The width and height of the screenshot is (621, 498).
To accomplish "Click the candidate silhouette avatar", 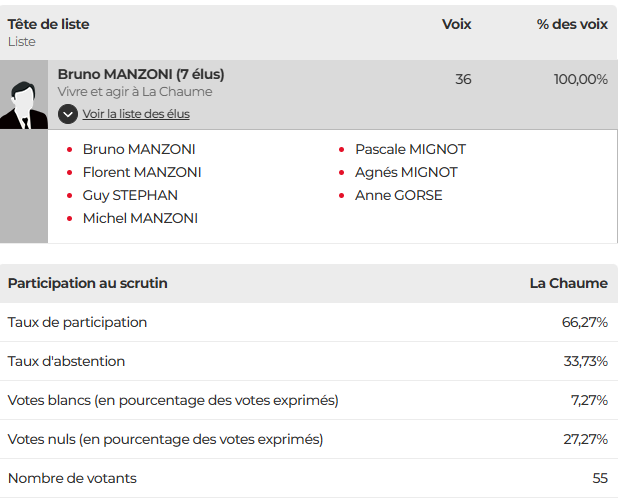I will 23,104.
